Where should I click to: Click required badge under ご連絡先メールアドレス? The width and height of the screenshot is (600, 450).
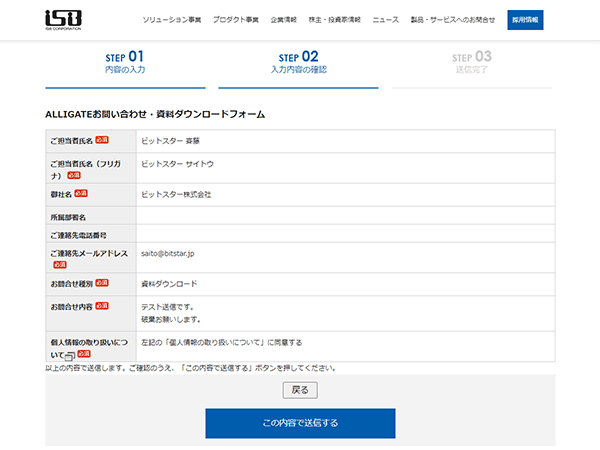pos(60,265)
